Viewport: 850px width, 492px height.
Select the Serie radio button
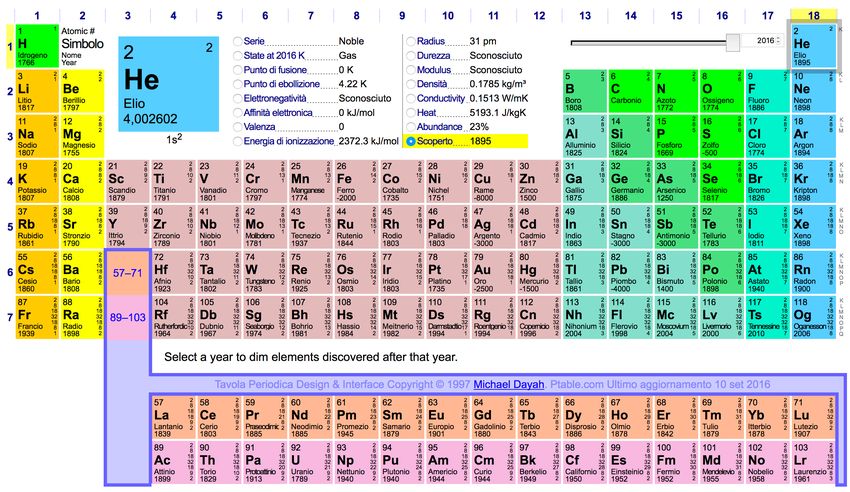point(237,41)
